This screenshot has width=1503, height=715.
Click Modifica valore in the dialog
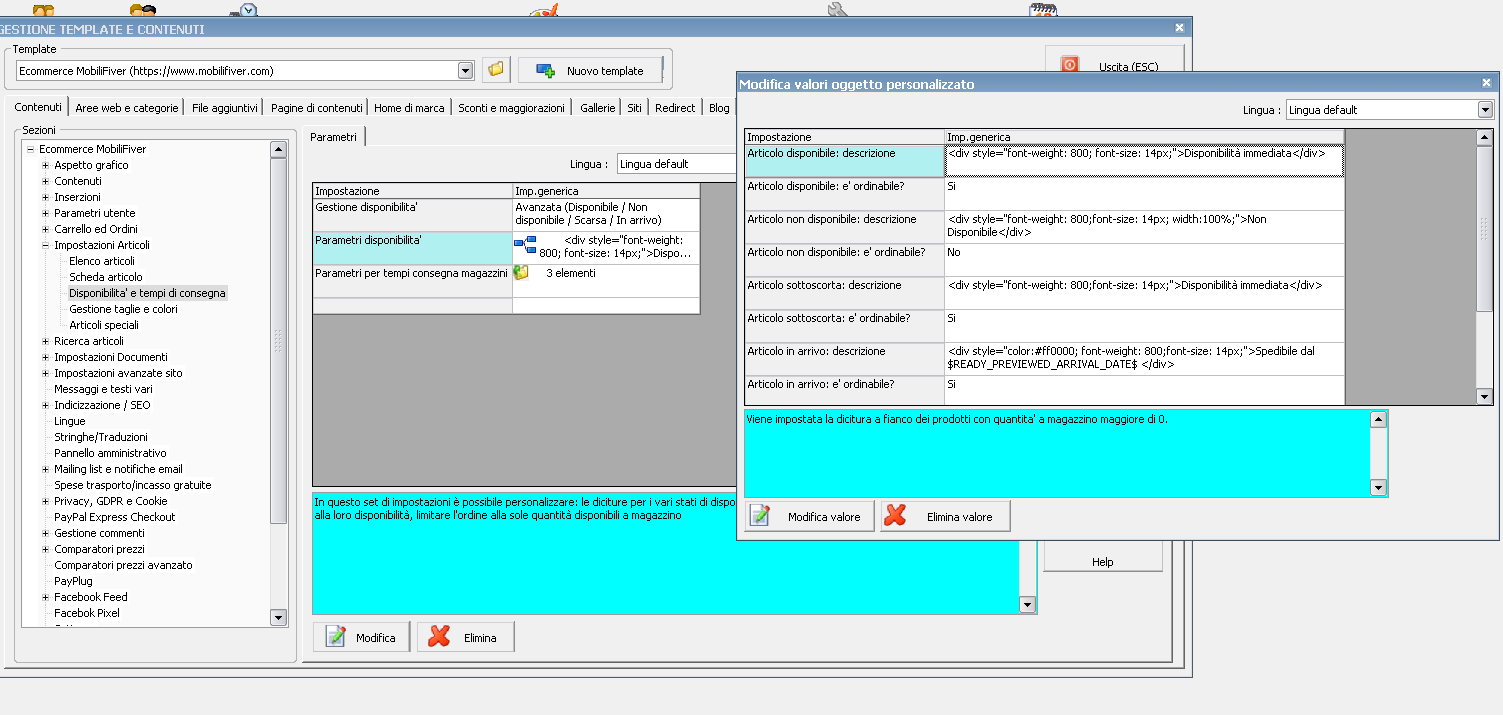(x=809, y=516)
